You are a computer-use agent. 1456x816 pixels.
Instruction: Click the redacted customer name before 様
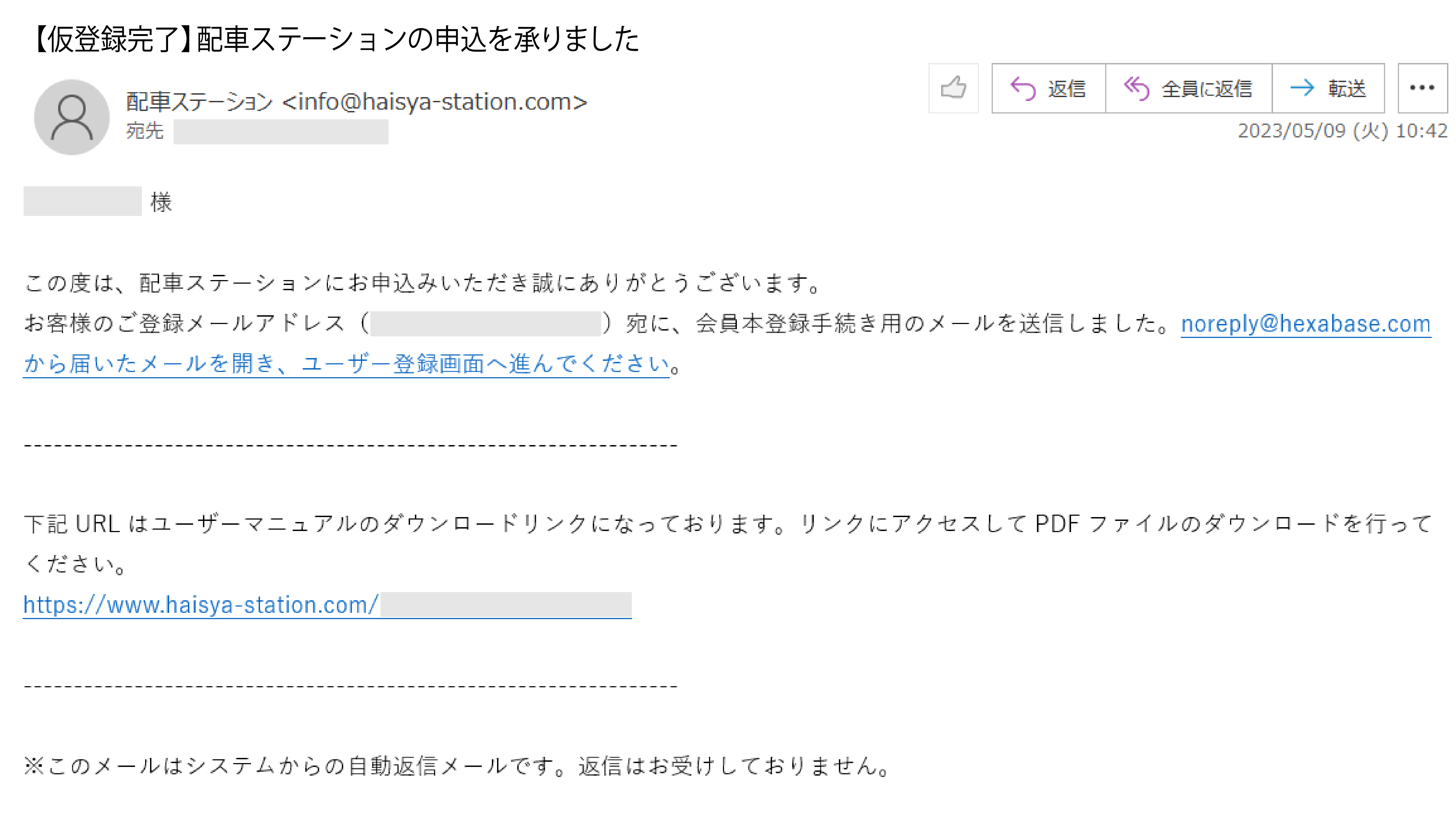coord(82,201)
